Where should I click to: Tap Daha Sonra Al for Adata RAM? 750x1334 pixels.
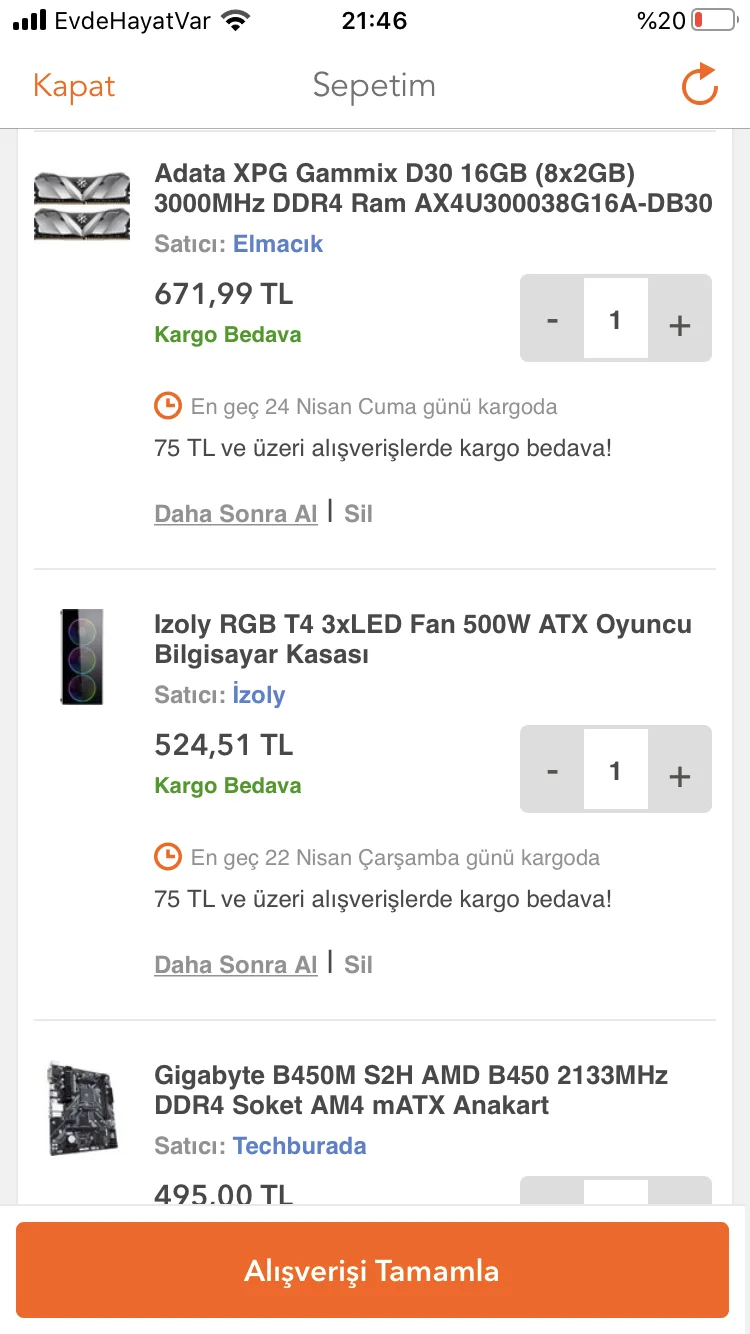[236, 514]
